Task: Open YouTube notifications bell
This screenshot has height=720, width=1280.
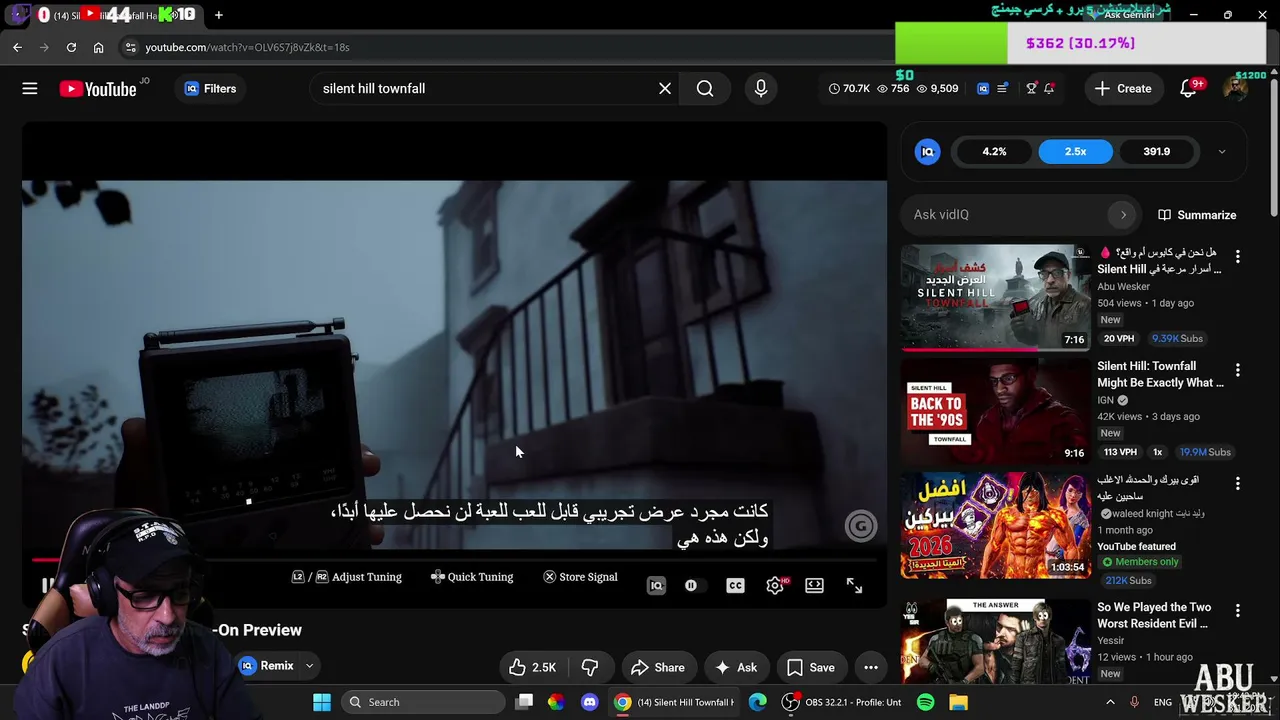Action: point(1188,89)
